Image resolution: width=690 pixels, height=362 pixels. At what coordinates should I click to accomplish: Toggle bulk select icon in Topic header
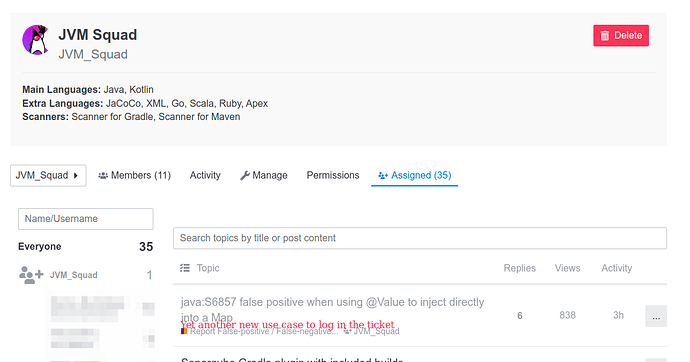185,268
